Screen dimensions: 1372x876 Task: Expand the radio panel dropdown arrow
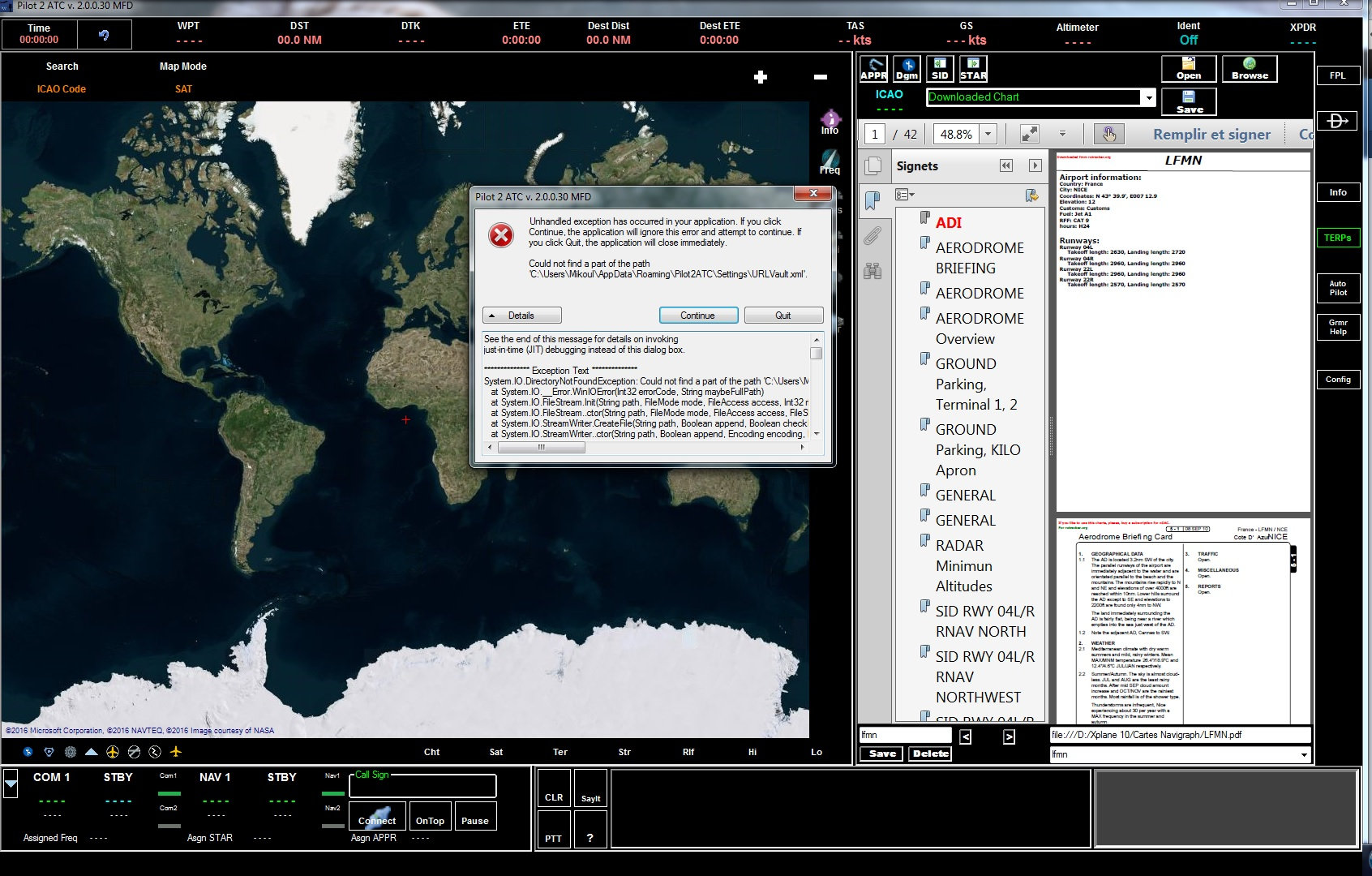(11, 785)
